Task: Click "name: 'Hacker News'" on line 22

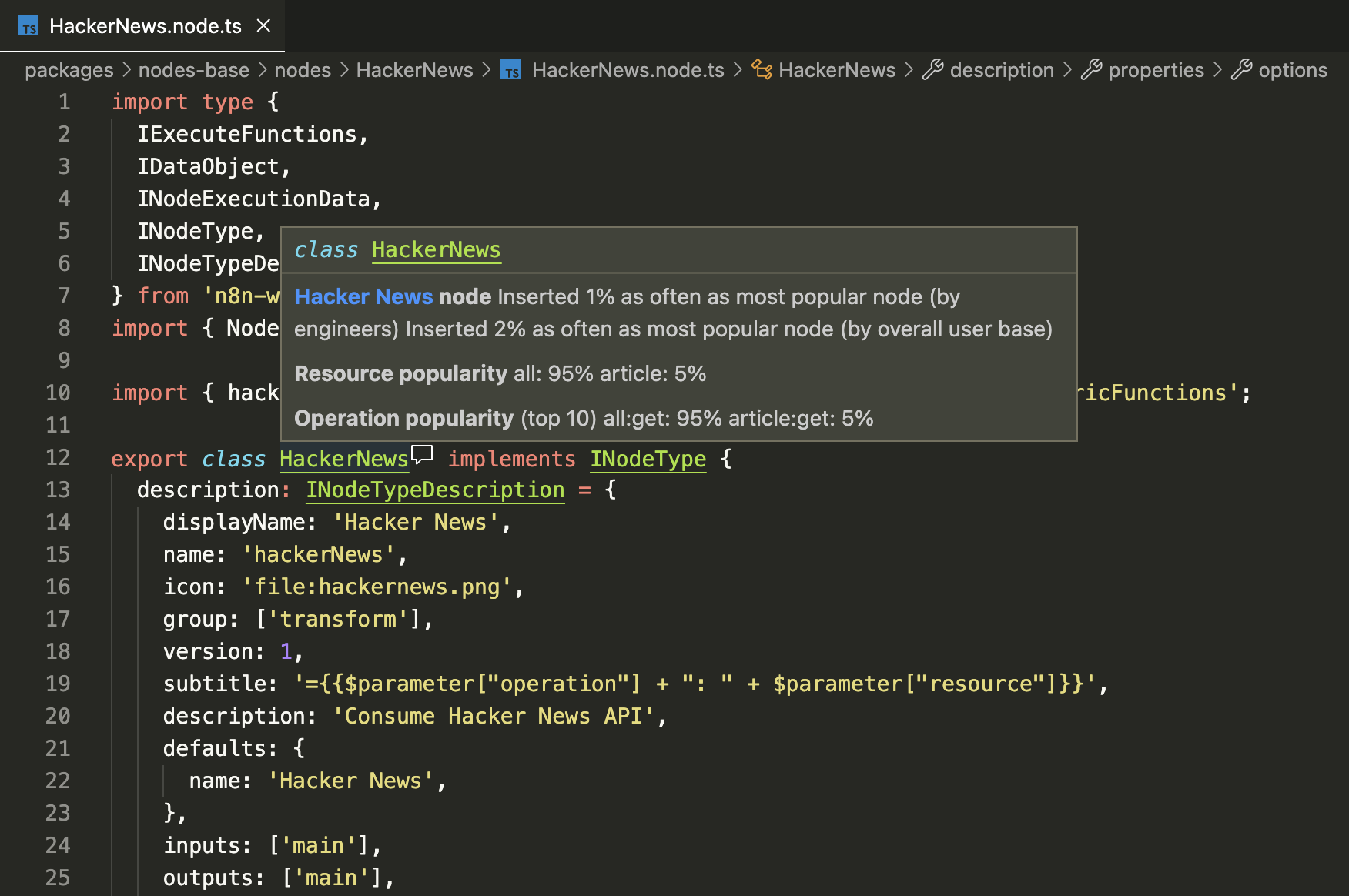Action: coord(312,781)
